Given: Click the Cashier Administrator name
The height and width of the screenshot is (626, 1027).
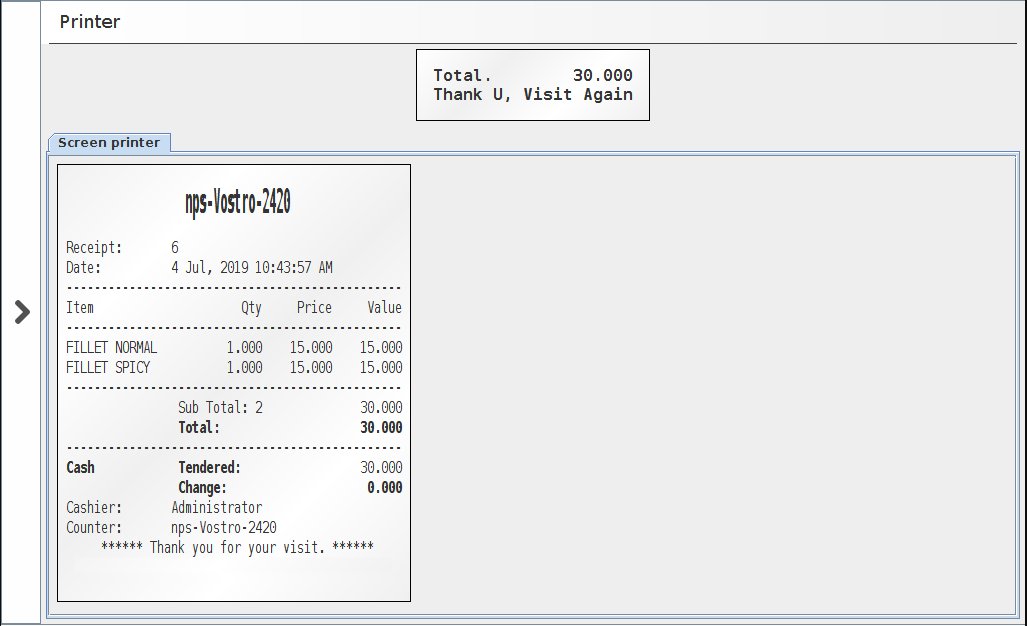Looking at the screenshot, I should pos(216,508).
